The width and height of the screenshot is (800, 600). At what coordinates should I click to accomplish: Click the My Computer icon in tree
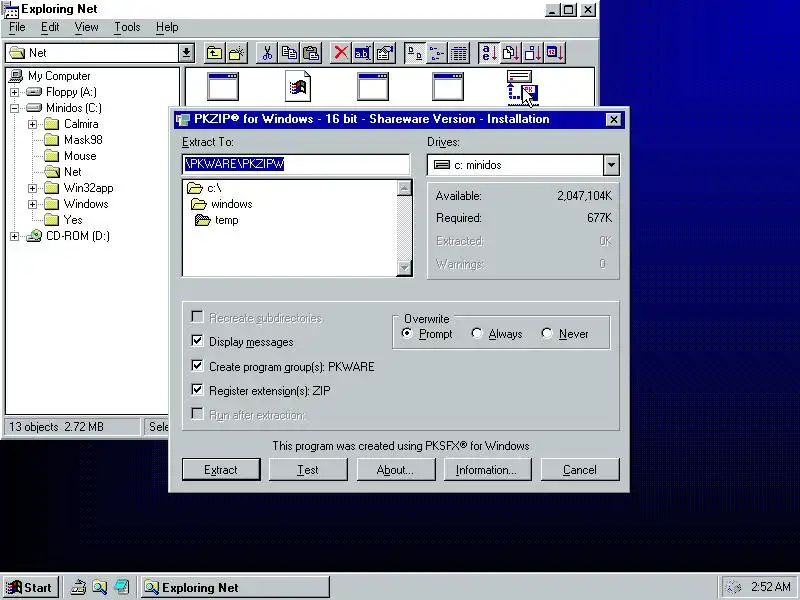tap(16, 76)
